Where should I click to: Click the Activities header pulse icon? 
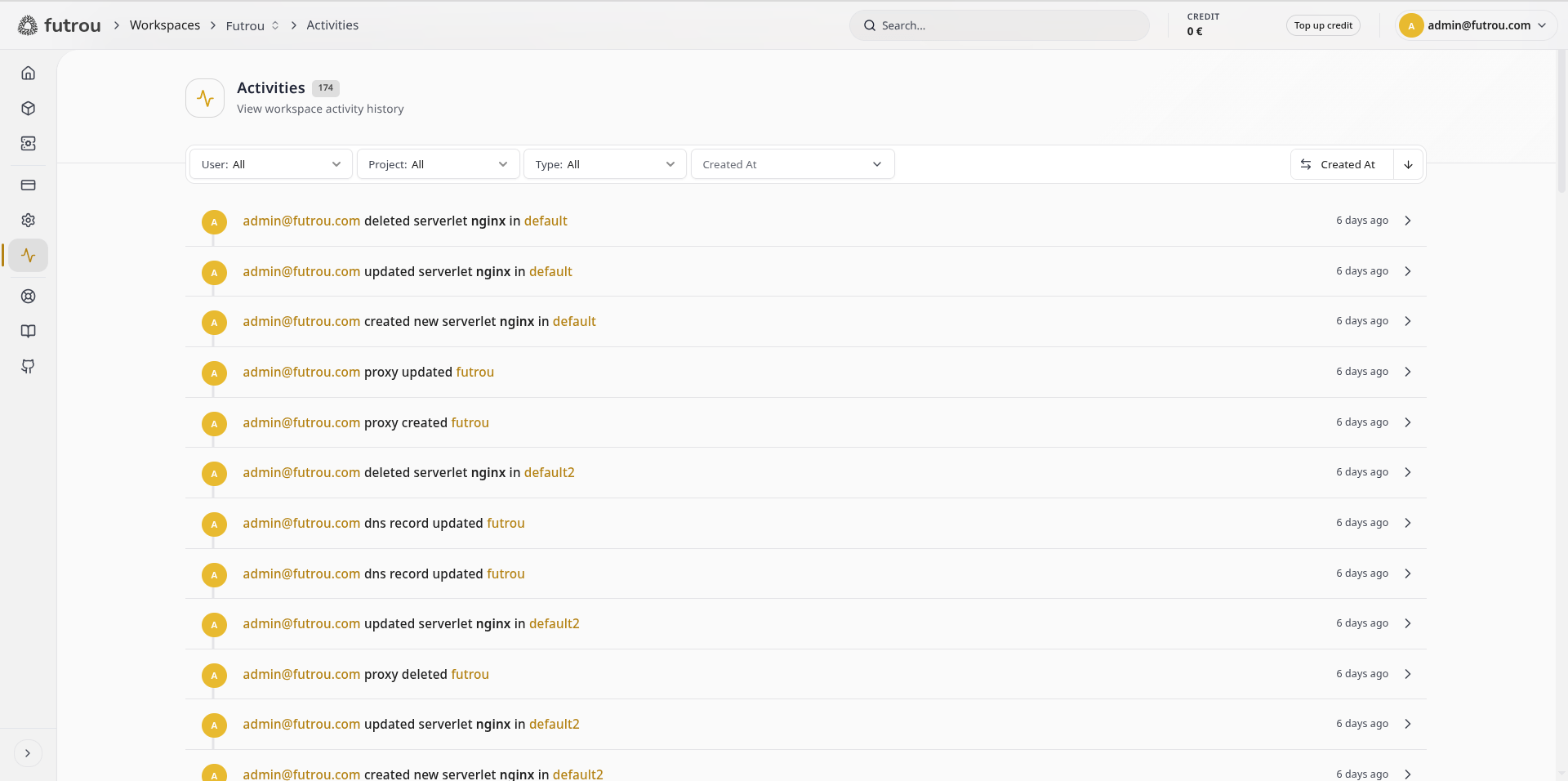[x=205, y=98]
